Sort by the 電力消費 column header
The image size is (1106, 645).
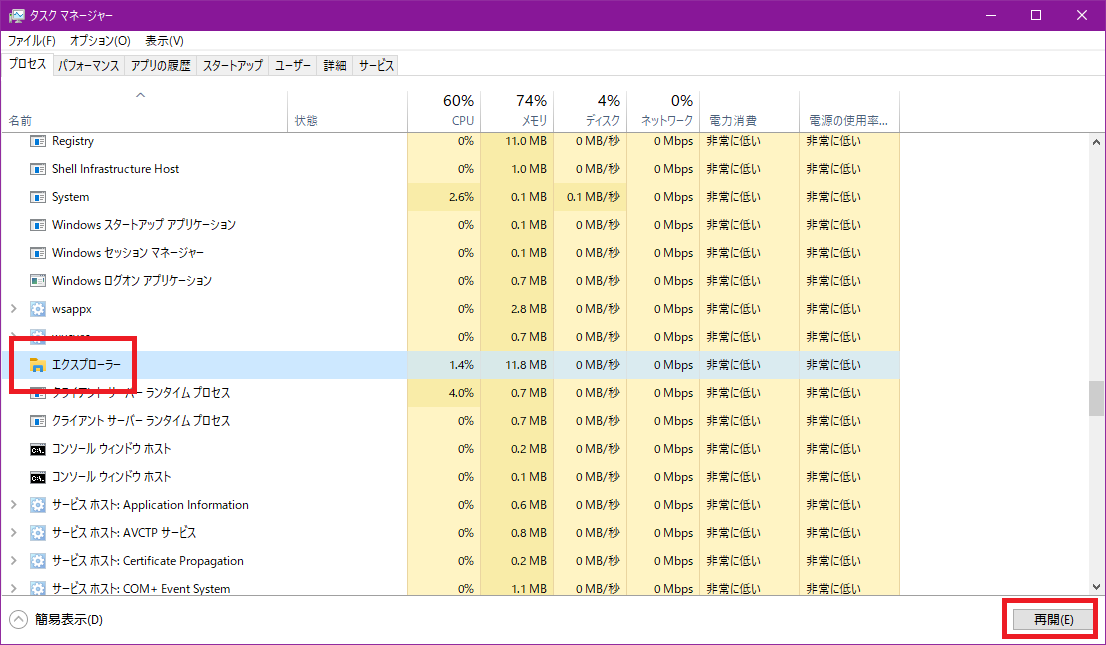click(749, 111)
